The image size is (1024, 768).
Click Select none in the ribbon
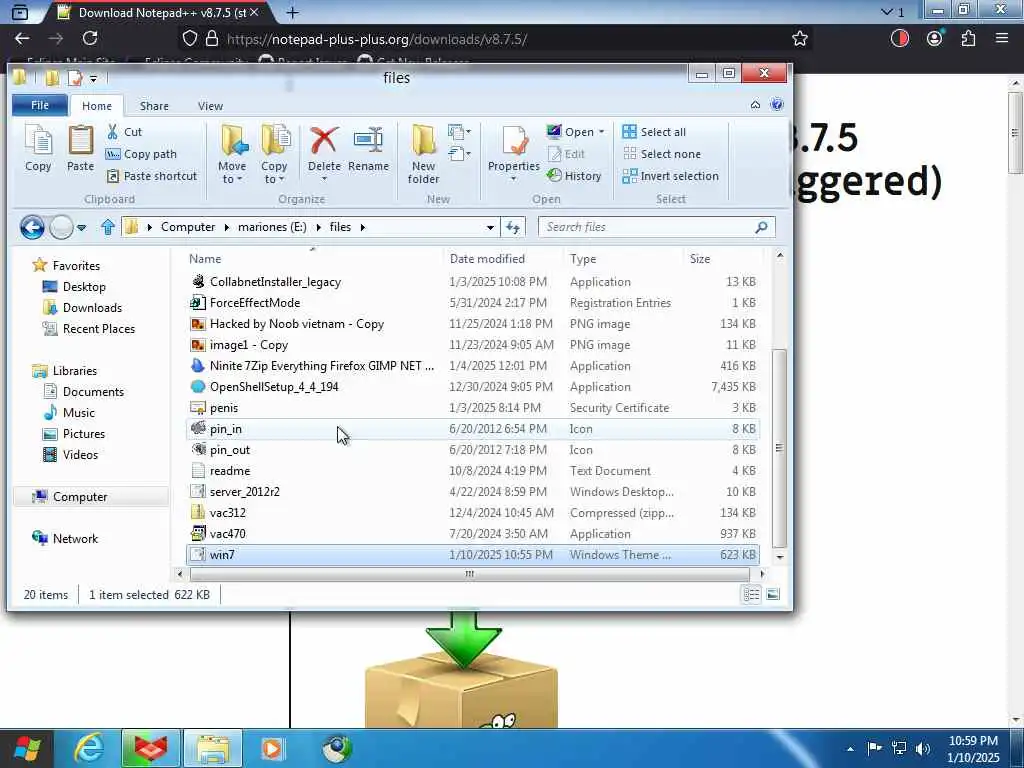662,154
